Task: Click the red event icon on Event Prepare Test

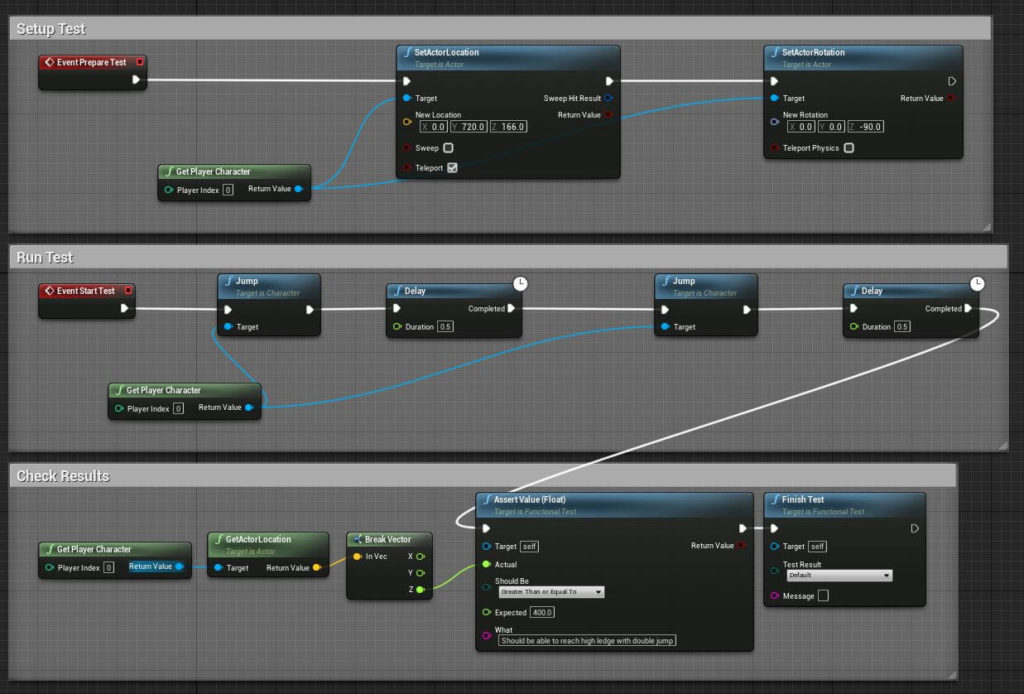Action: (50, 62)
